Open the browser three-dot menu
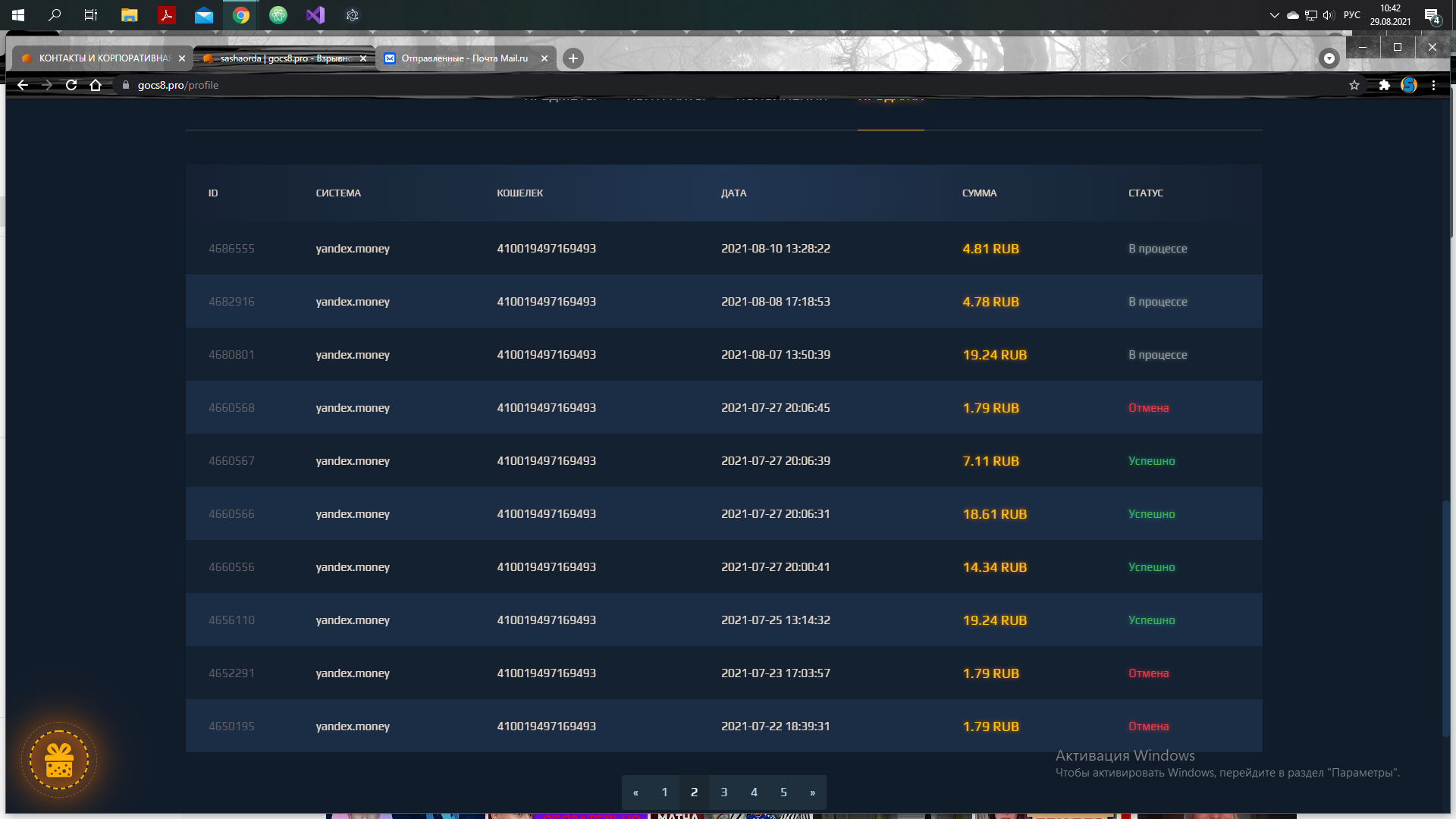The width and height of the screenshot is (1456, 819). pos(1433,85)
